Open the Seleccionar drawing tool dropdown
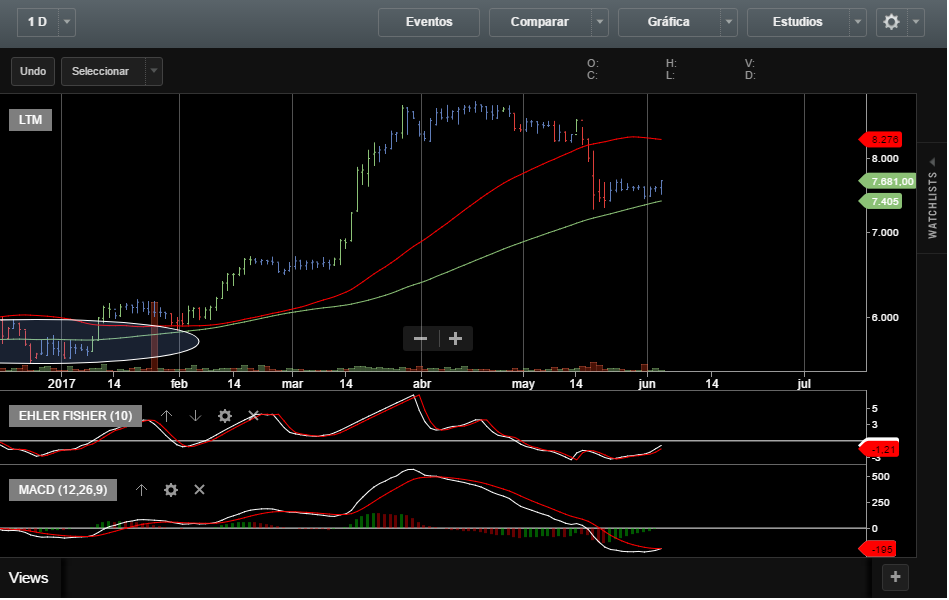Viewport: 949px width, 600px height. (152, 71)
